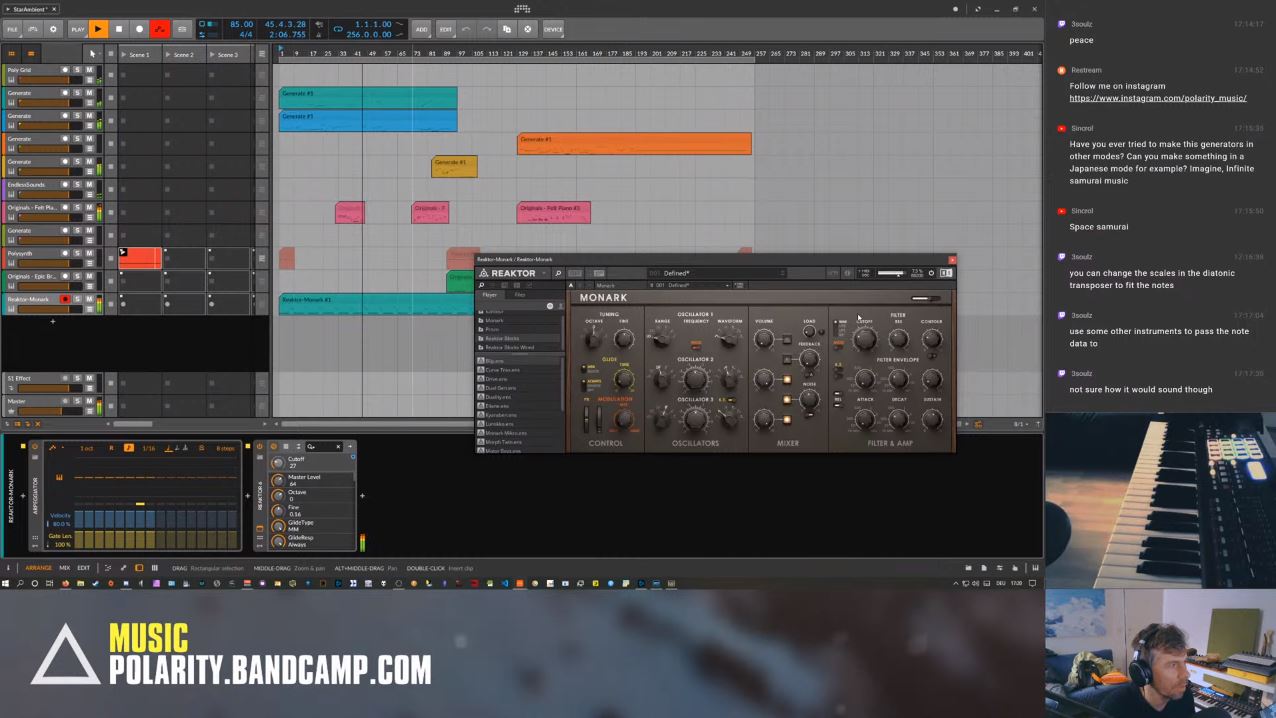This screenshot has width=1276, height=718.
Task: Open the polarity_music Instagram link in chat
Action: (1158, 99)
